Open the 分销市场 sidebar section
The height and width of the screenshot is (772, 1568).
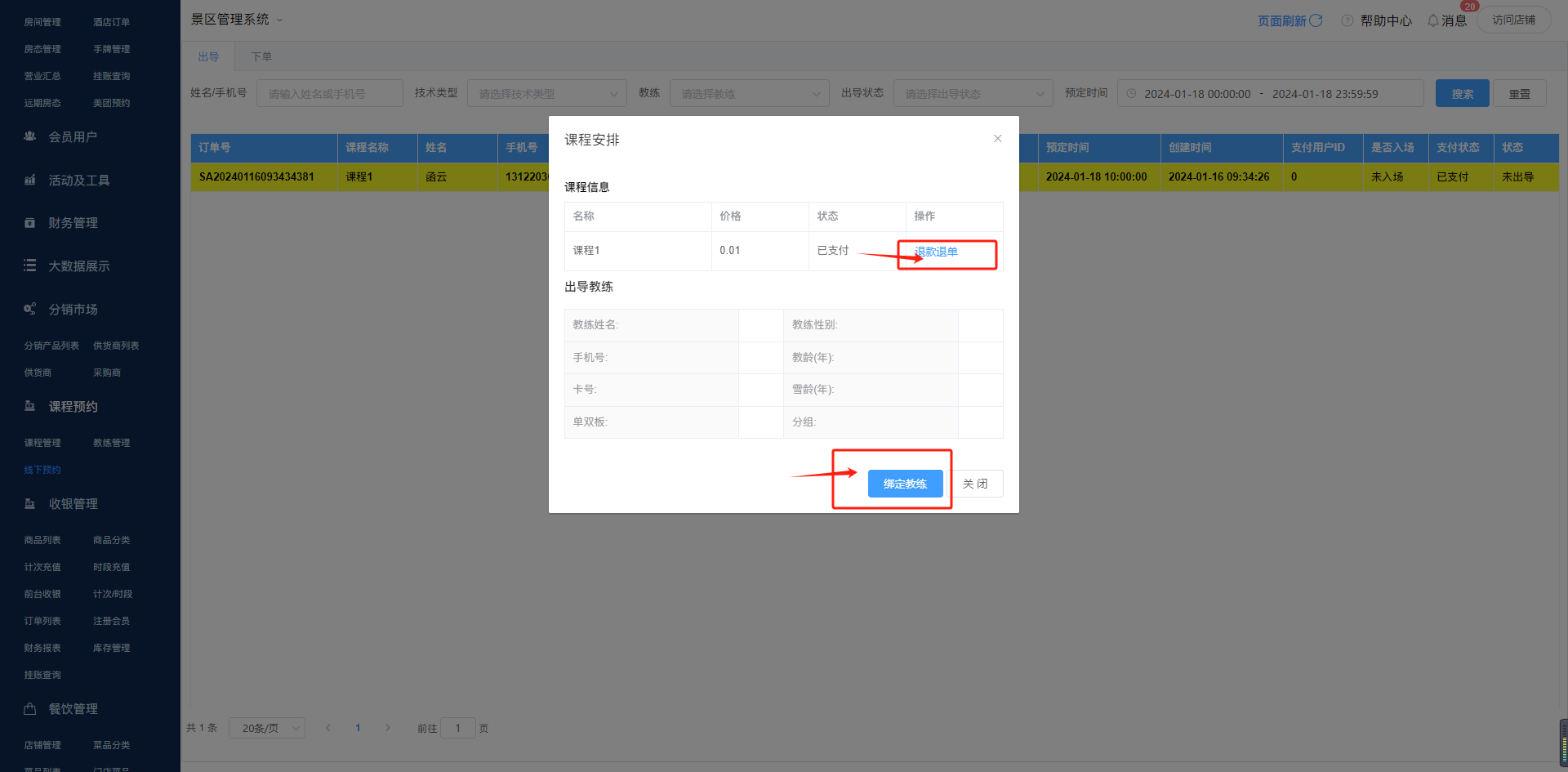point(73,310)
